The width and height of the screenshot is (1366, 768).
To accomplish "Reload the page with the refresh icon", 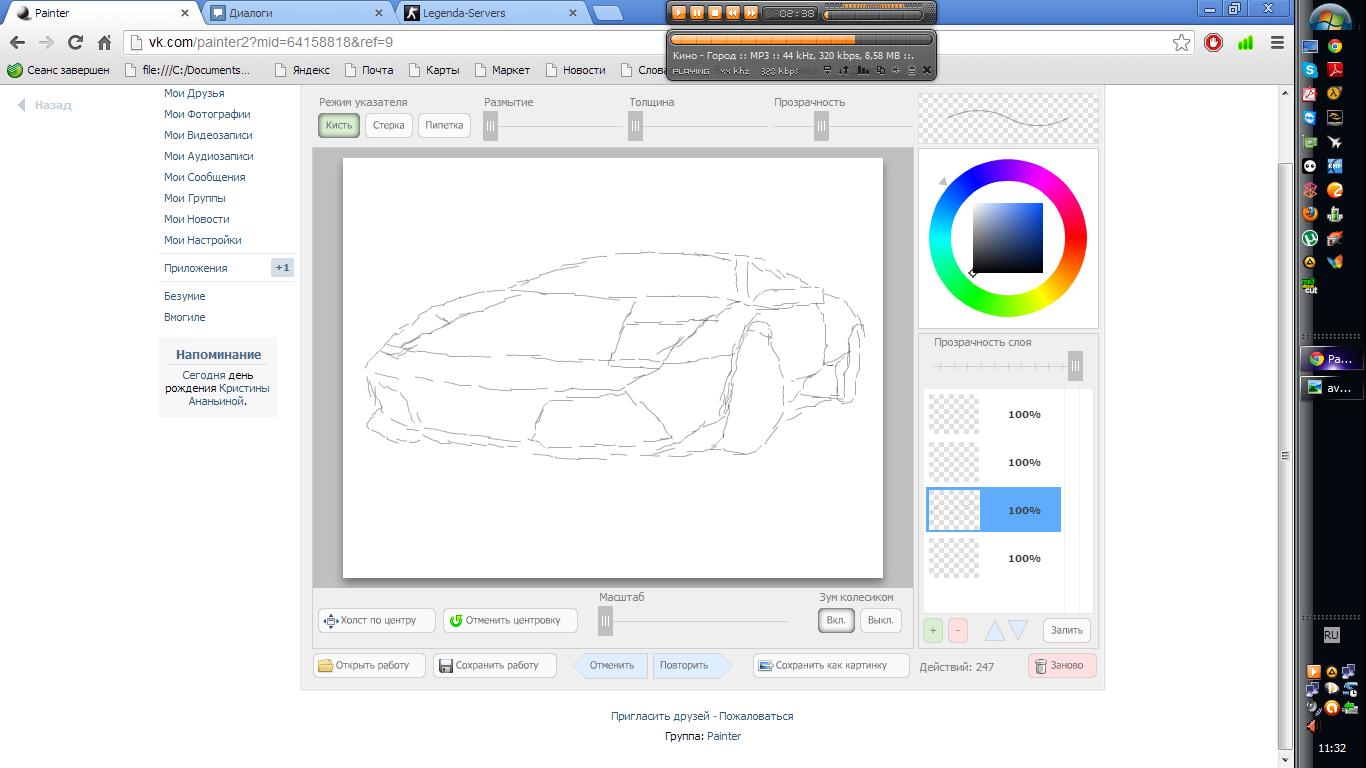I will 75,43.
